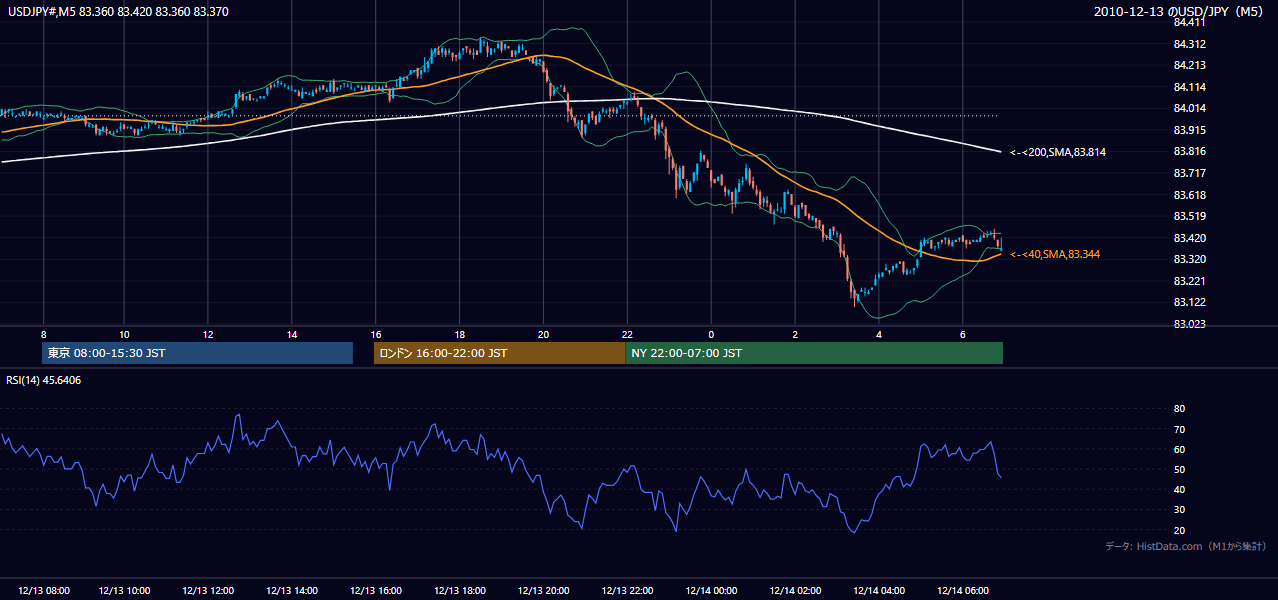Click price axis value 83.816
Viewport: 1278px width, 600px height.
[1190, 151]
